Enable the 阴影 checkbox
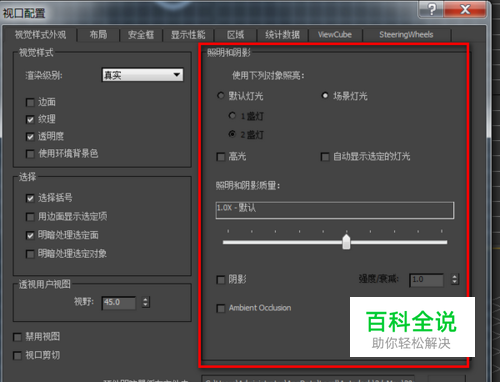 [x=221, y=280]
